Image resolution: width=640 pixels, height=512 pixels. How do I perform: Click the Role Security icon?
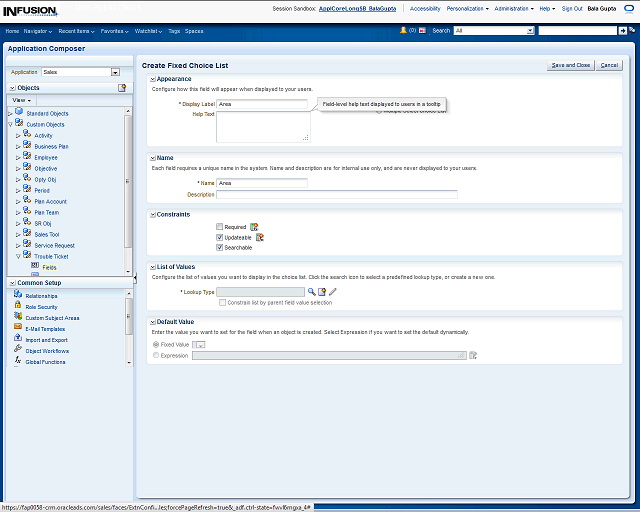tap(18, 307)
